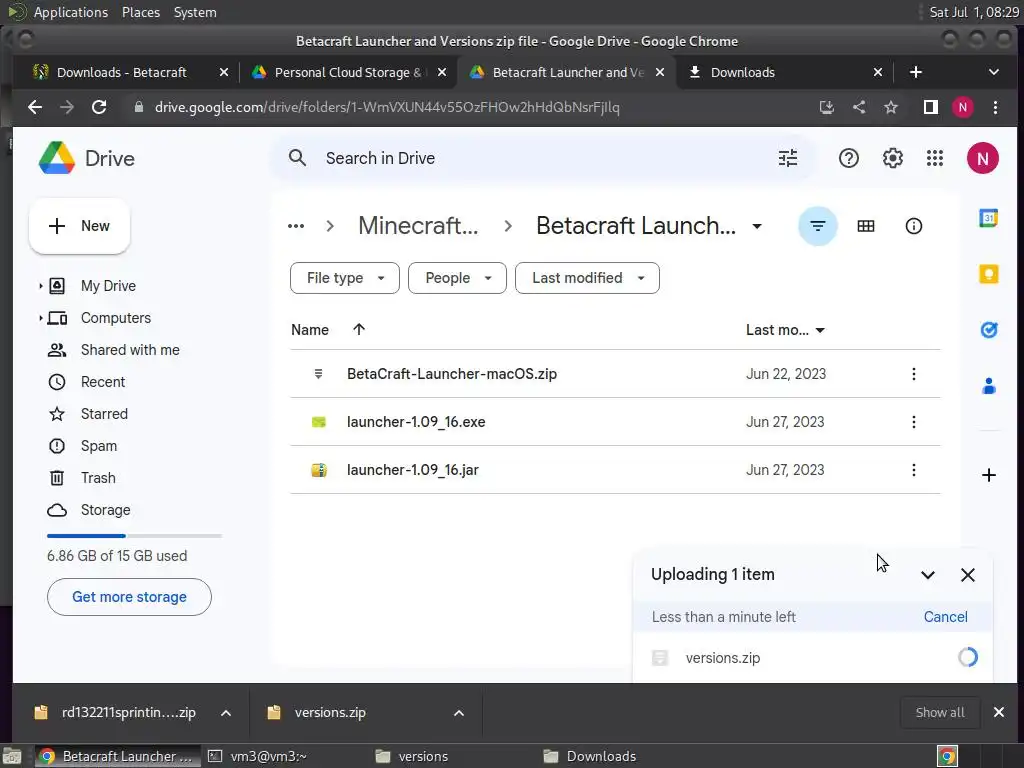Viewport: 1024px width, 768px height.
Task: Open Google Keep side panel
Action: (x=989, y=274)
